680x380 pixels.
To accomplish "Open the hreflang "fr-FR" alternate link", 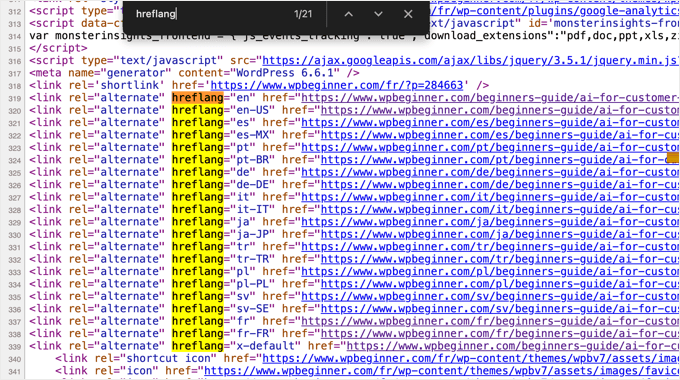I will pyautogui.click(x=500, y=334).
